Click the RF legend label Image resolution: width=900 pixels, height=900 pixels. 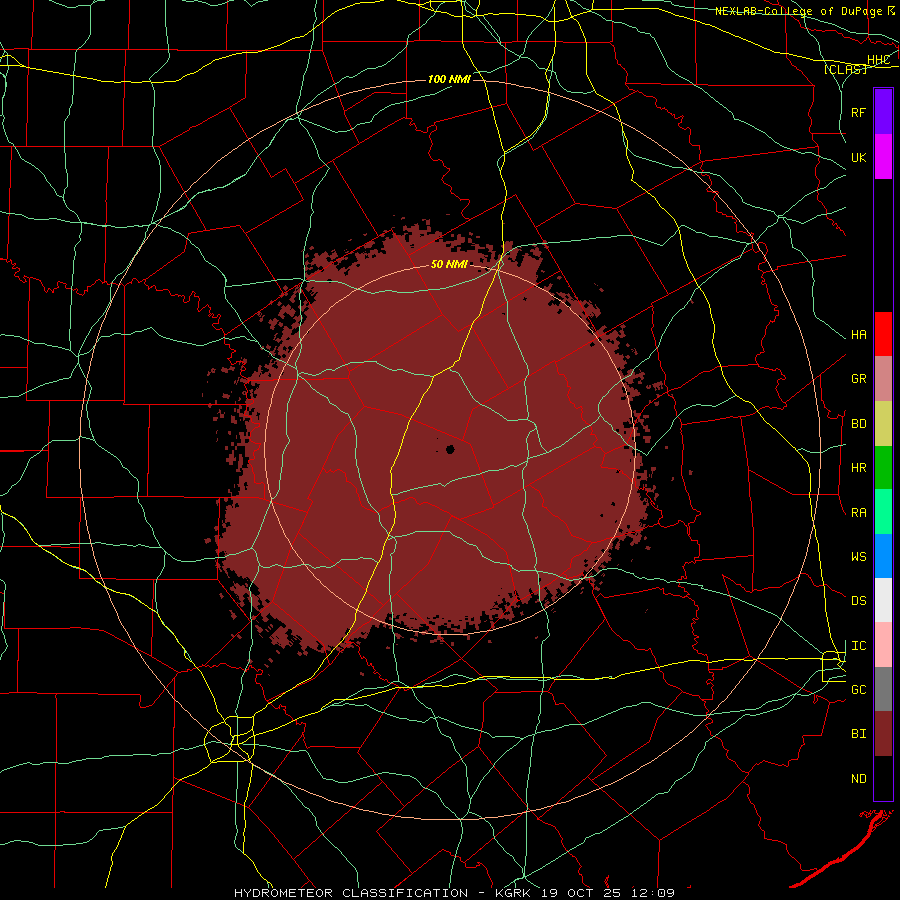pyautogui.click(x=858, y=112)
